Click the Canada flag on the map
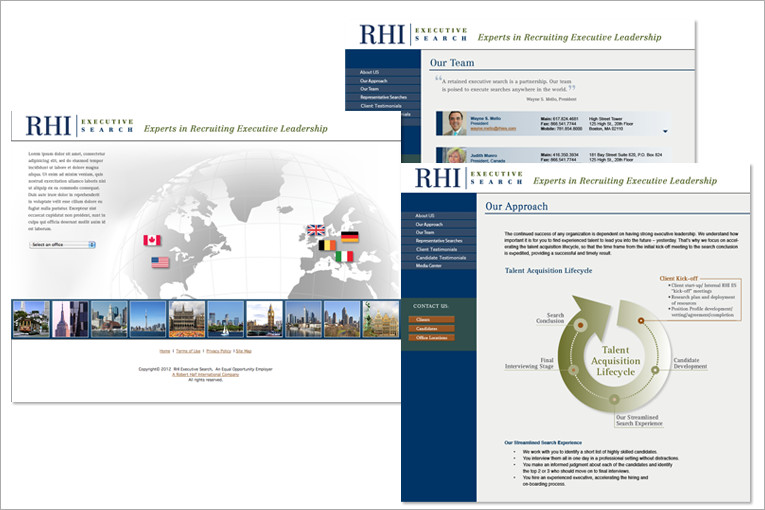 click(x=152, y=240)
